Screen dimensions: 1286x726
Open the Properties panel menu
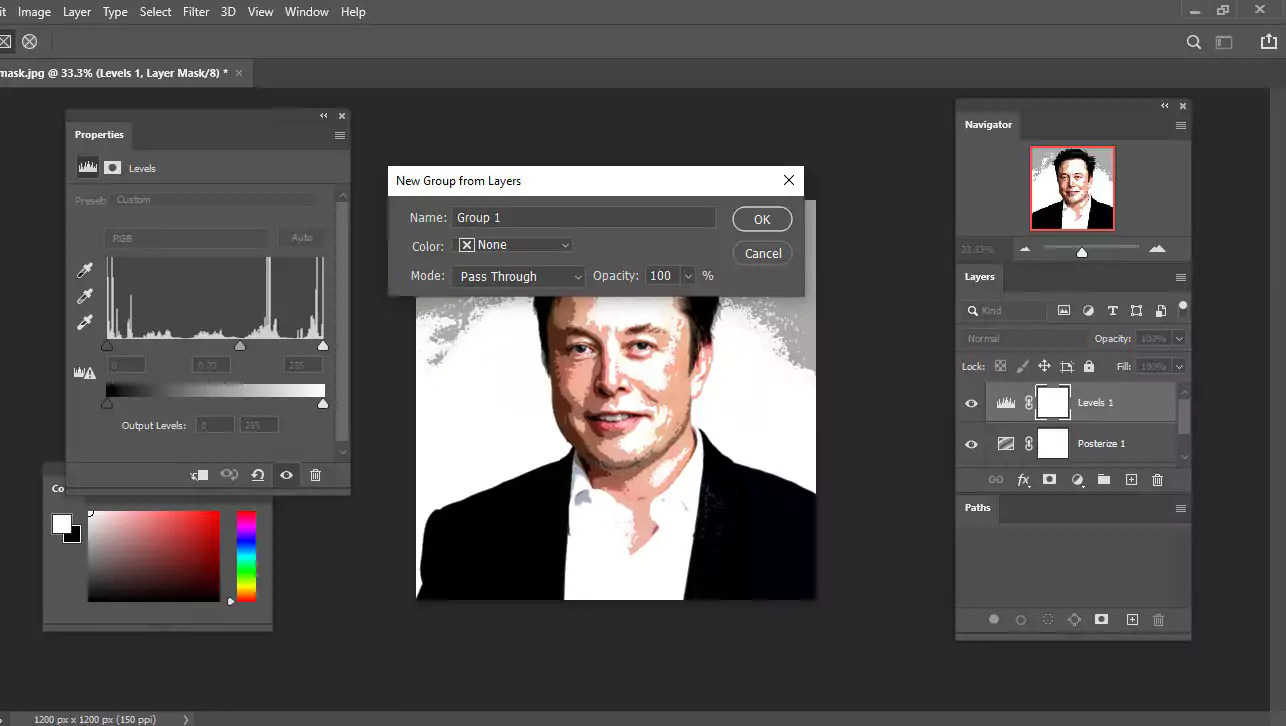(340, 135)
